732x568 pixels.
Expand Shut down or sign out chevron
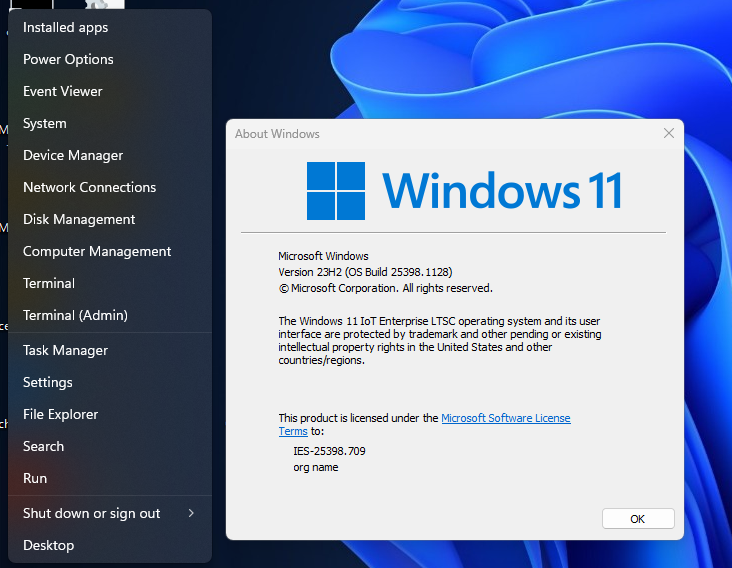click(191, 513)
